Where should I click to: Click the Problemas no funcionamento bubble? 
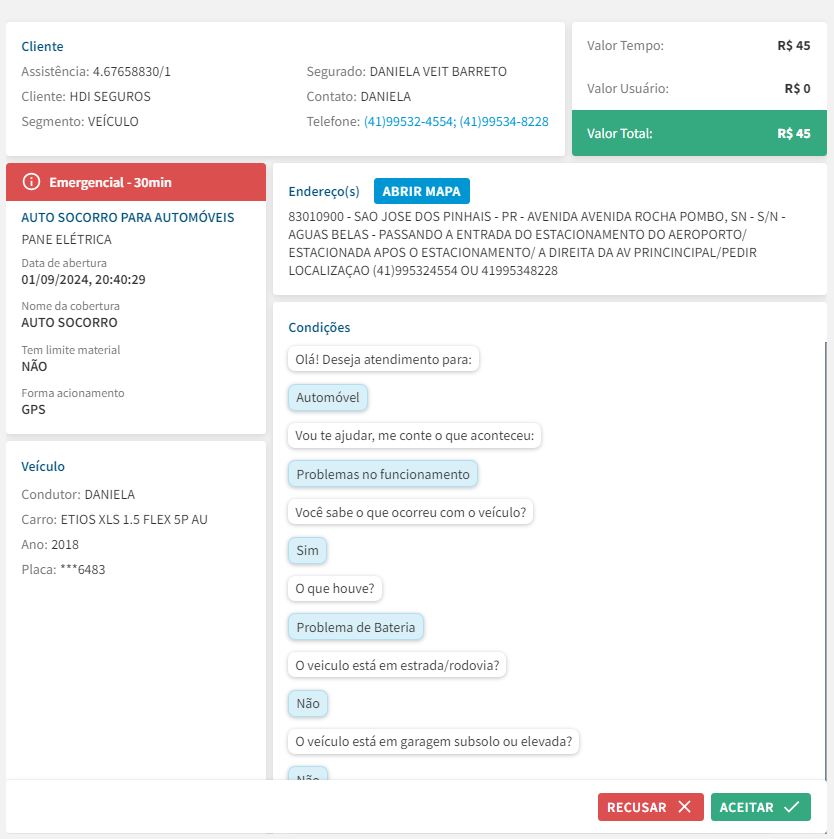coord(383,474)
